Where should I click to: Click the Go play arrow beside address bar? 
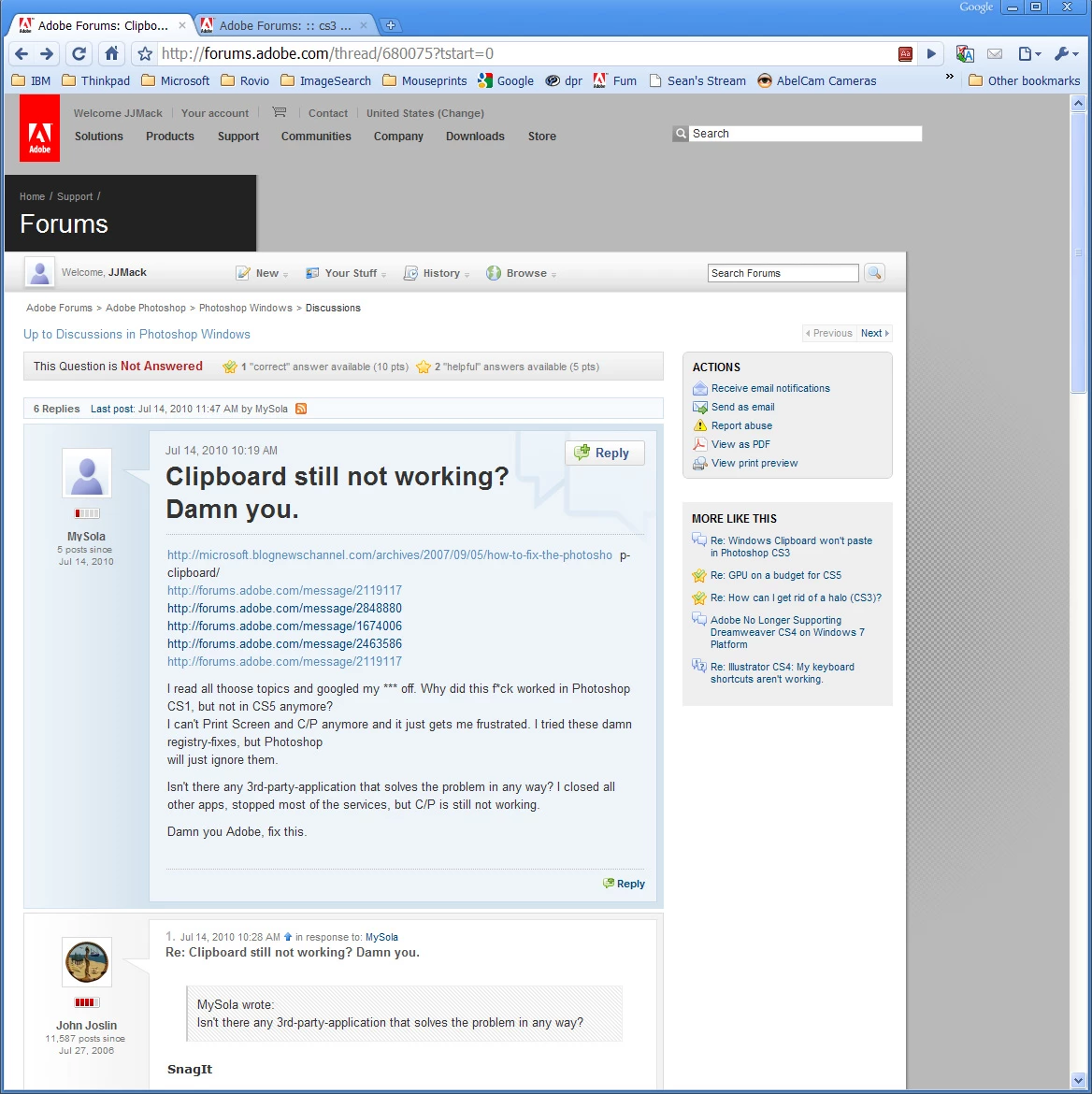pos(931,53)
